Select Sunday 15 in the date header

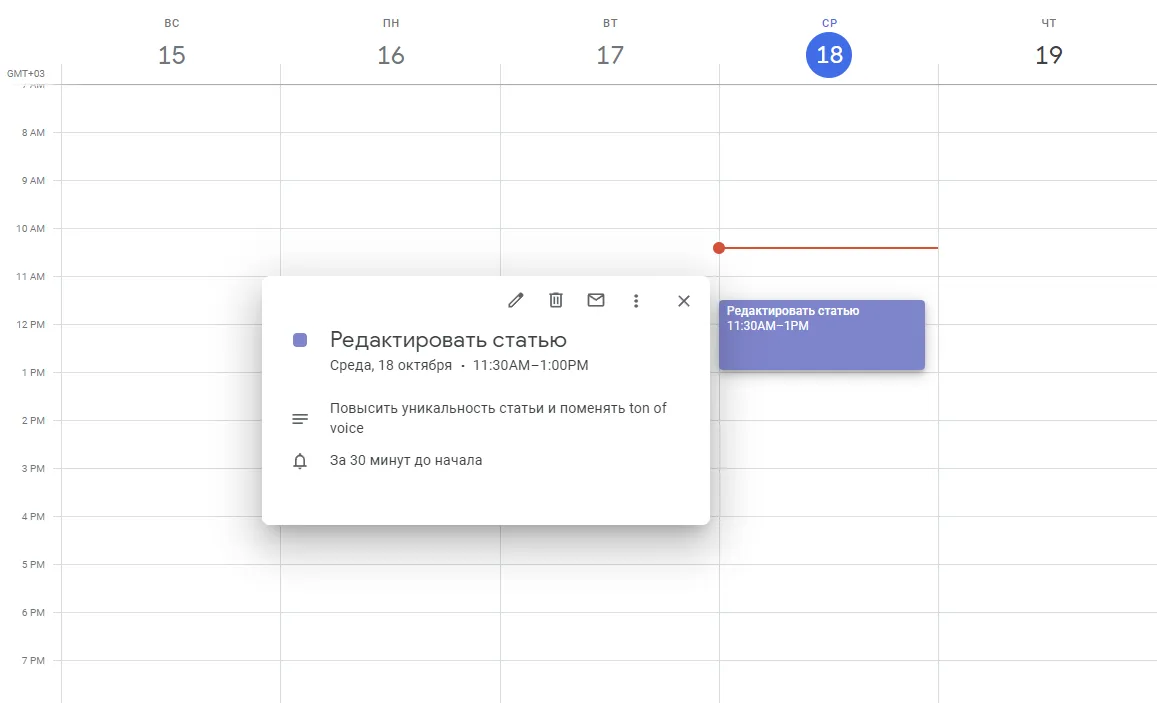coord(171,56)
